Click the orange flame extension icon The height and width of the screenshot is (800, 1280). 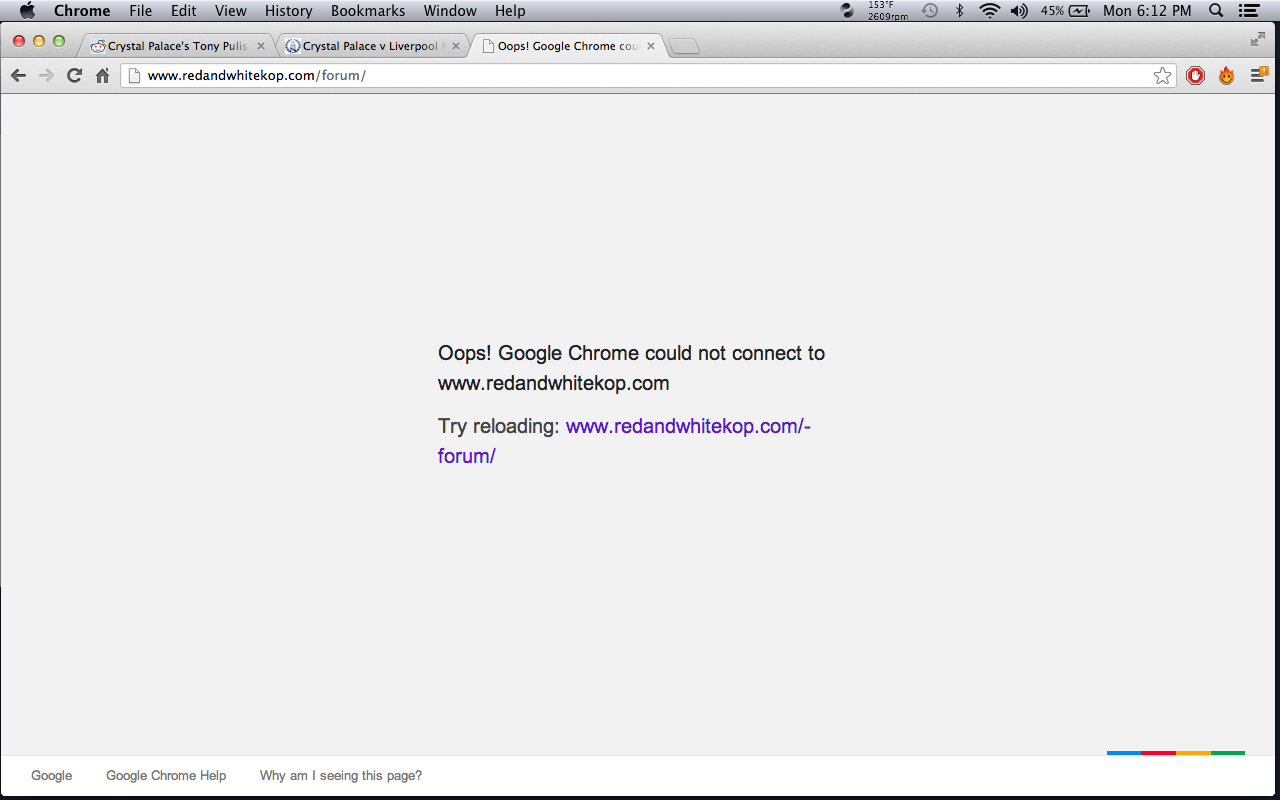[1226, 76]
